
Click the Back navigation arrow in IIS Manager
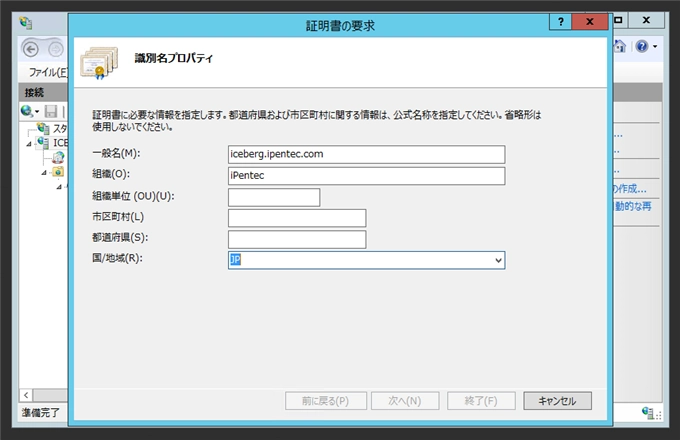(x=31, y=49)
